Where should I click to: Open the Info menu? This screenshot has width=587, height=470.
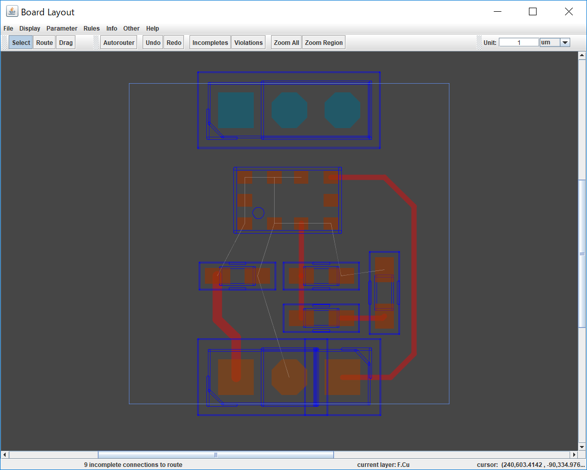[x=112, y=28]
